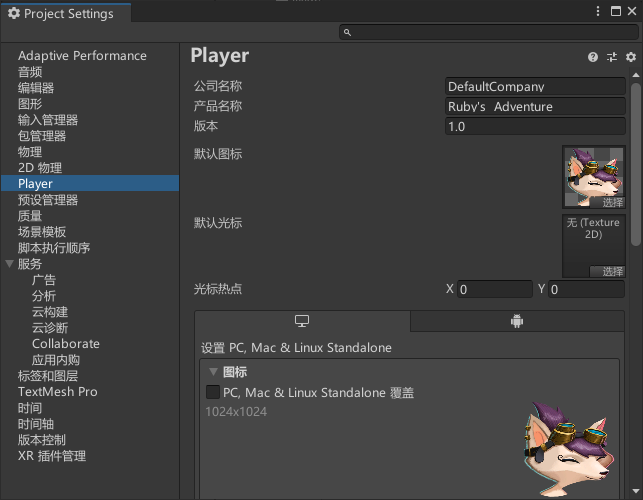This screenshot has width=643, height=500.
Task: Select Player in the sidebar list
Action: [x=90, y=183]
